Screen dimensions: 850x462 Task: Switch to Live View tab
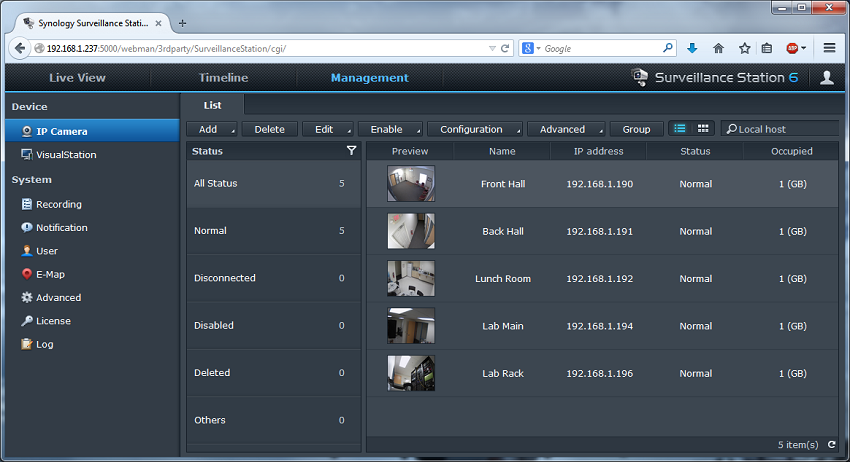click(78, 78)
